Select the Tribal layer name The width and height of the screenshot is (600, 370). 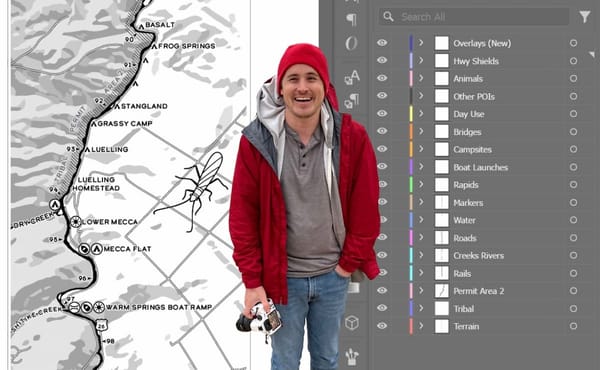(464, 309)
